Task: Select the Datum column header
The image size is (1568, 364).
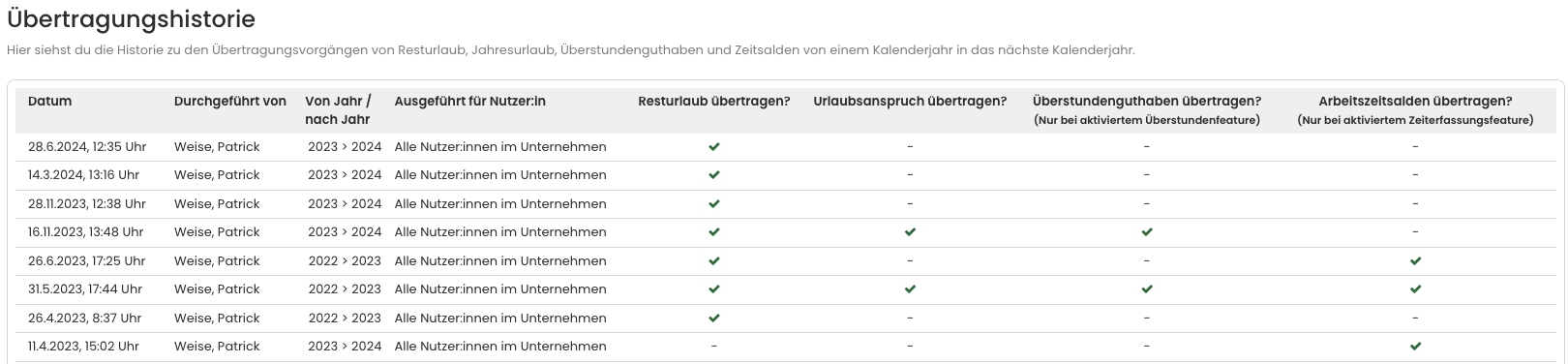Action: (x=50, y=101)
